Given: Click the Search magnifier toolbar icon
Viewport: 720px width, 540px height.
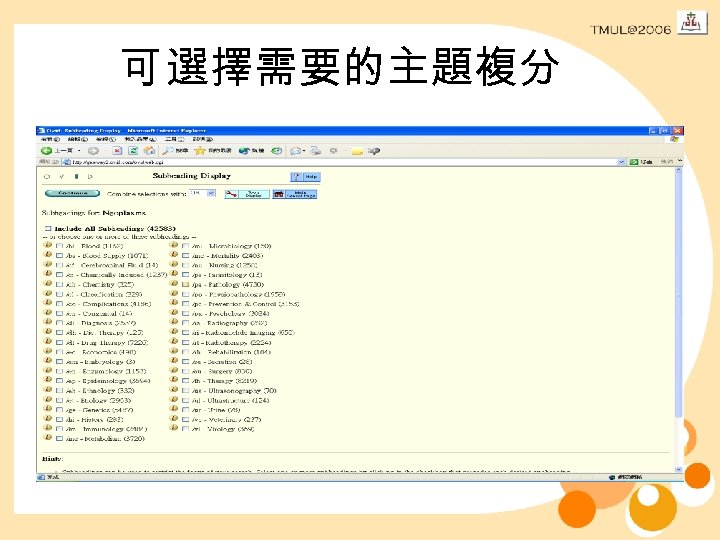Looking at the screenshot, I should pos(168,151).
